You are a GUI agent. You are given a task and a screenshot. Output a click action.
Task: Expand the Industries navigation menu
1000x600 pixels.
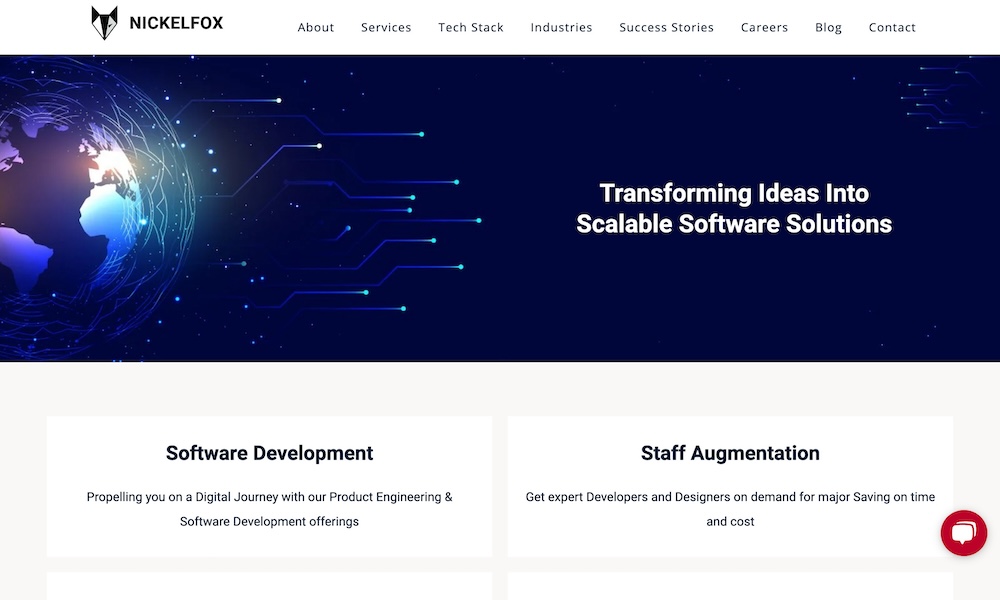click(561, 27)
